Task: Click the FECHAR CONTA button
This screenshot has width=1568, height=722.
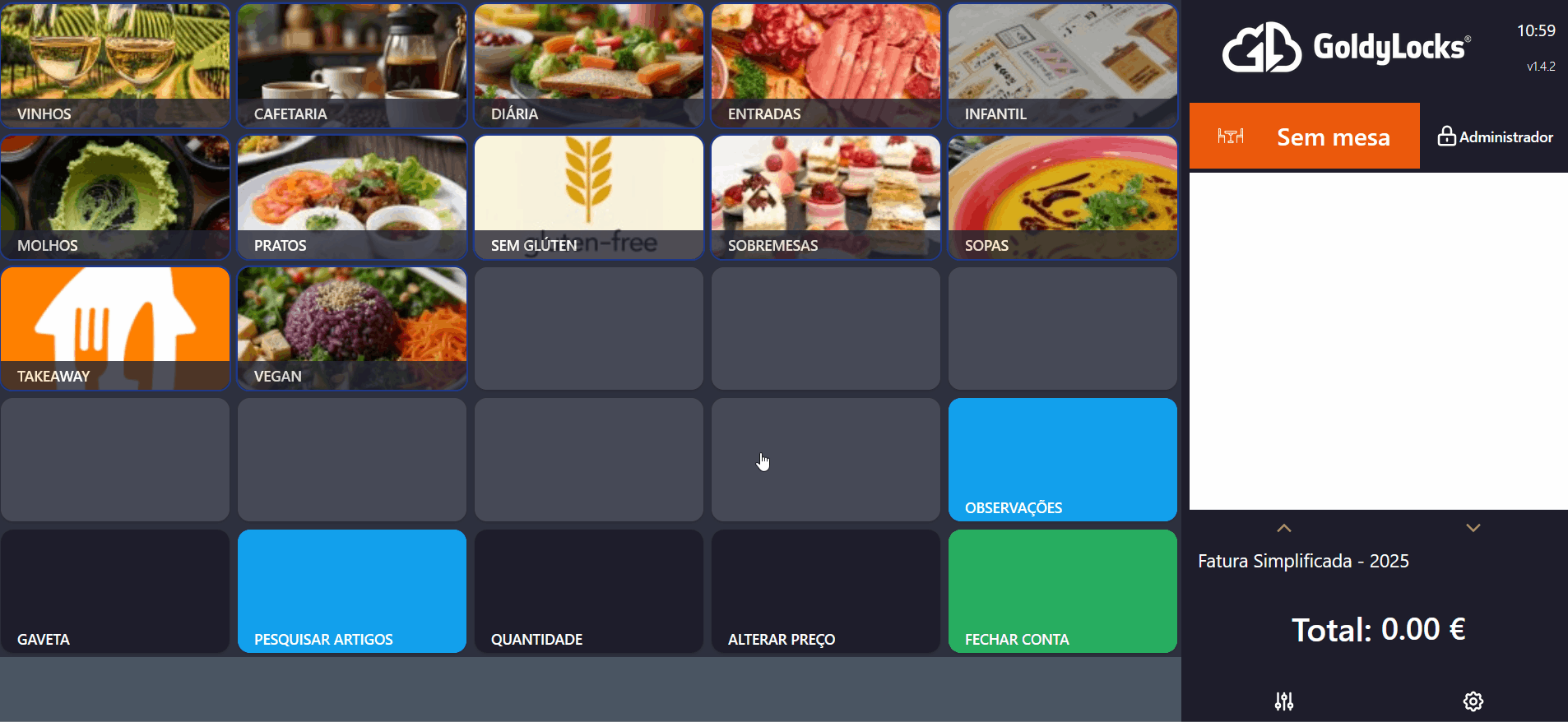Action: coord(1063,591)
